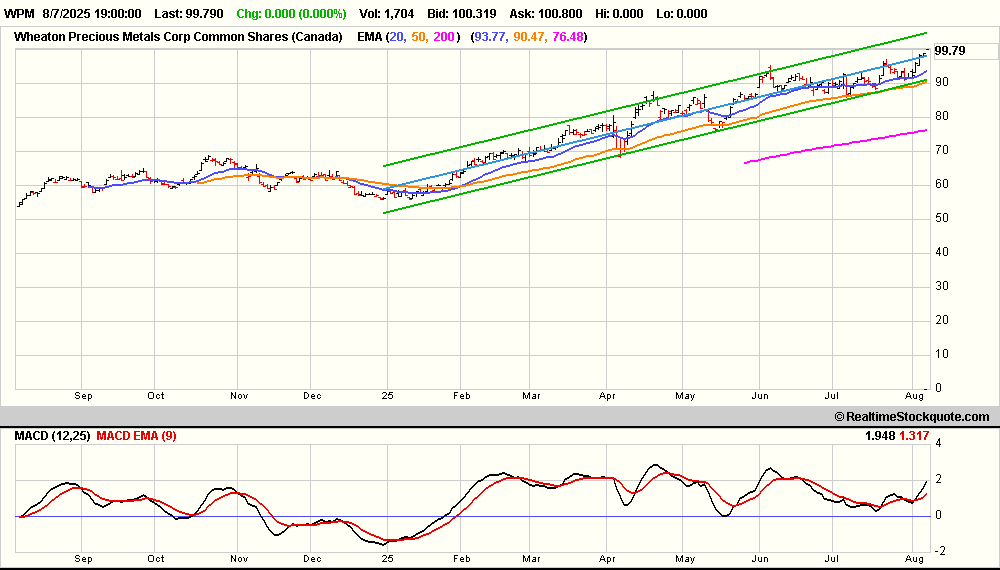Select the magenta 200 EMA period label
The height and width of the screenshot is (570, 1000).
[444, 37]
